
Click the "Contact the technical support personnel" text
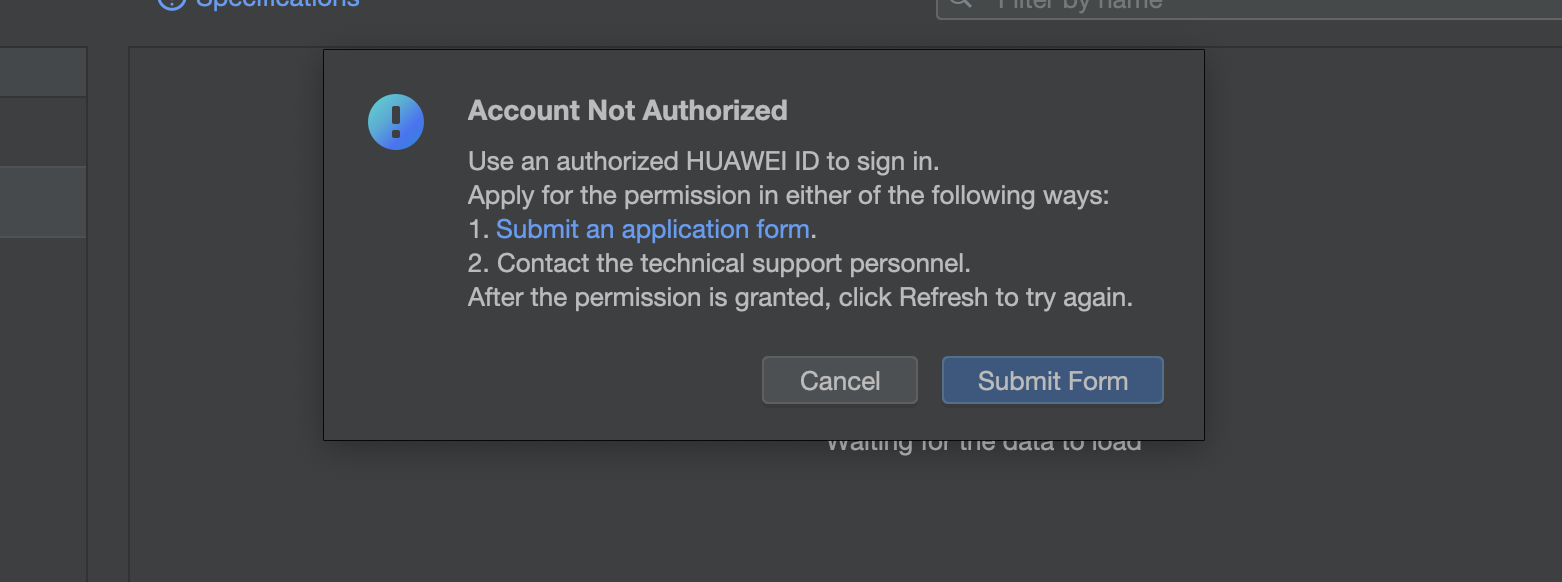[733, 263]
